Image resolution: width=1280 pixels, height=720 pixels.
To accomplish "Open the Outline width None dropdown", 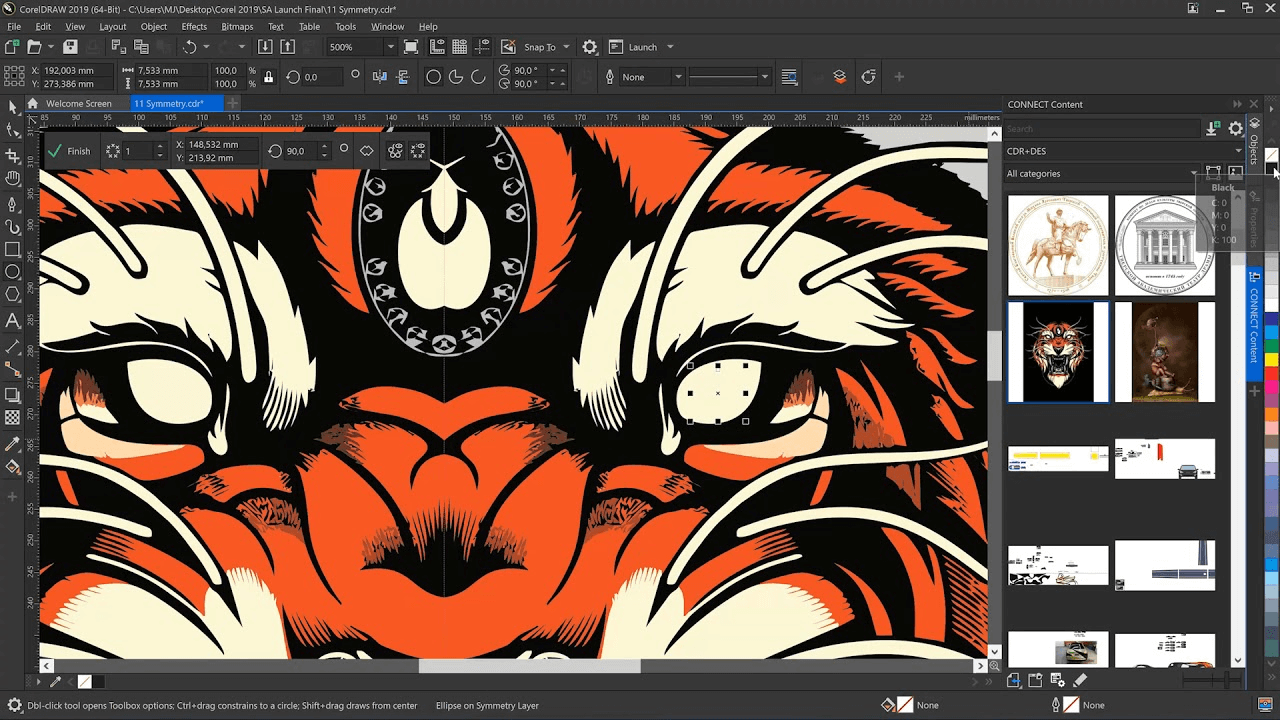I will [x=677, y=77].
